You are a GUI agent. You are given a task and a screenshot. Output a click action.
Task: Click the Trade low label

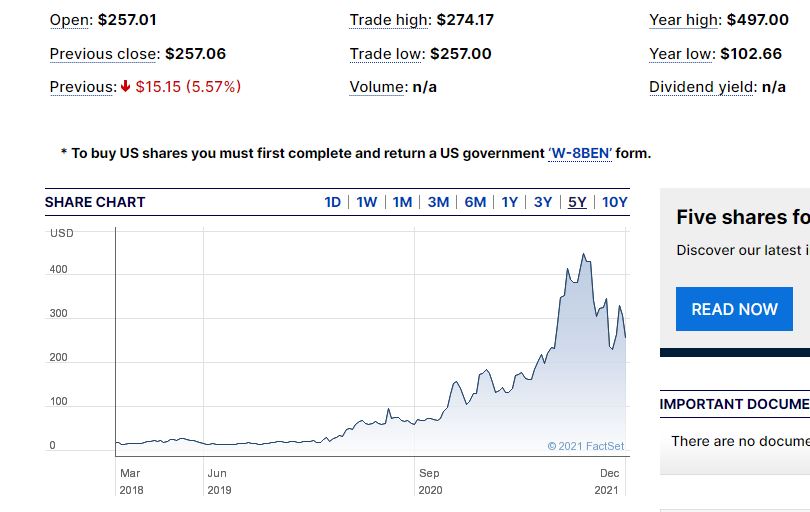coord(387,54)
